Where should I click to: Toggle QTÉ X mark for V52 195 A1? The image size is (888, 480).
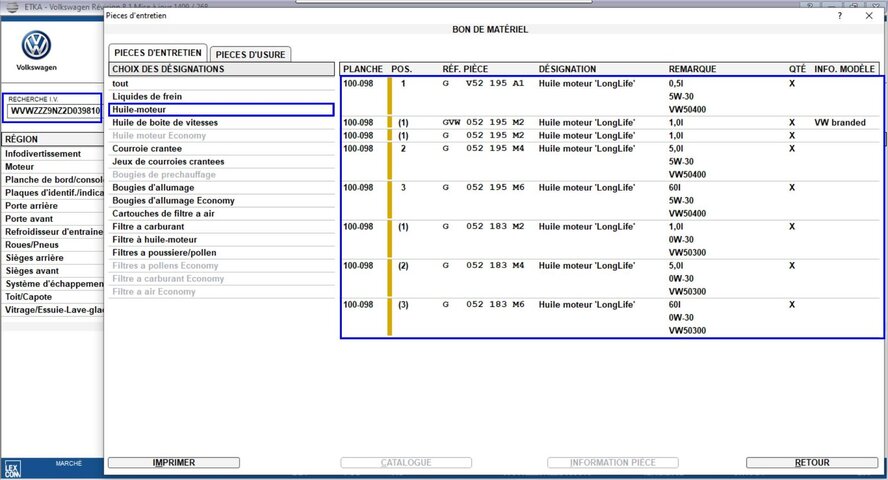coord(792,83)
